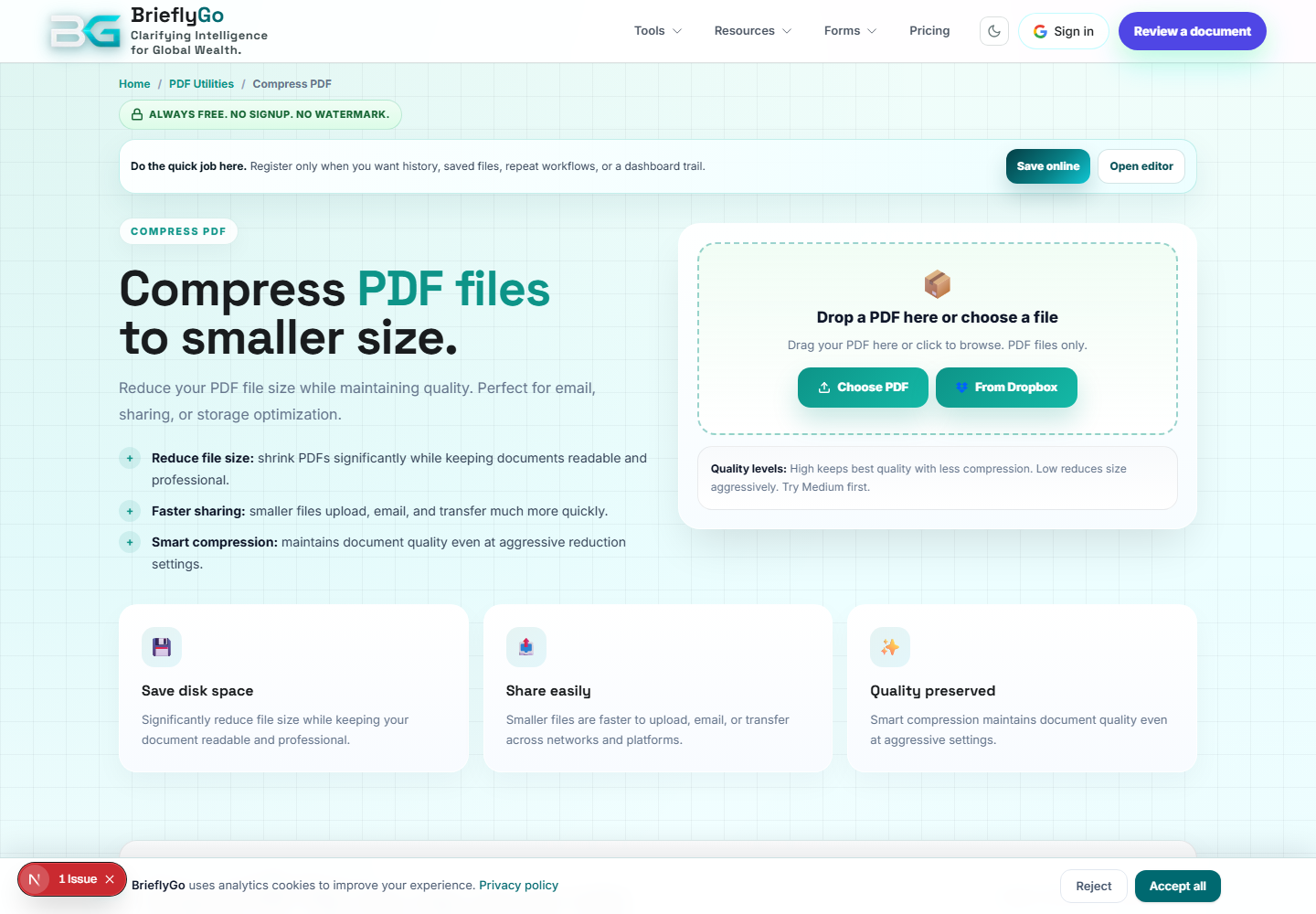
Task: Click the floppy disk Save disk space icon
Action: tap(162, 647)
